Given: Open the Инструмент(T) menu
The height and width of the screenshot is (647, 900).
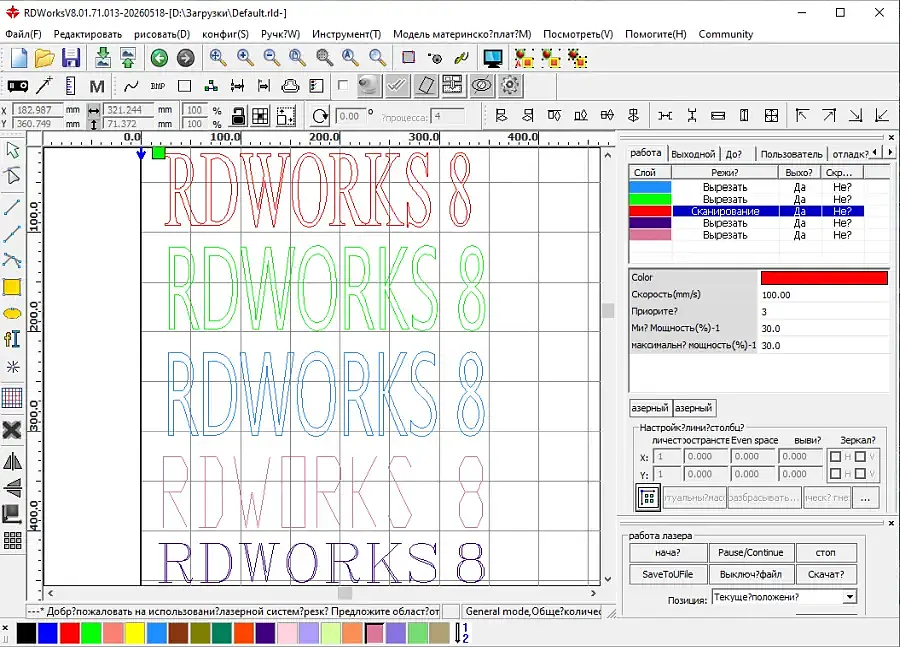Looking at the screenshot, I should (x=347, y=34).
